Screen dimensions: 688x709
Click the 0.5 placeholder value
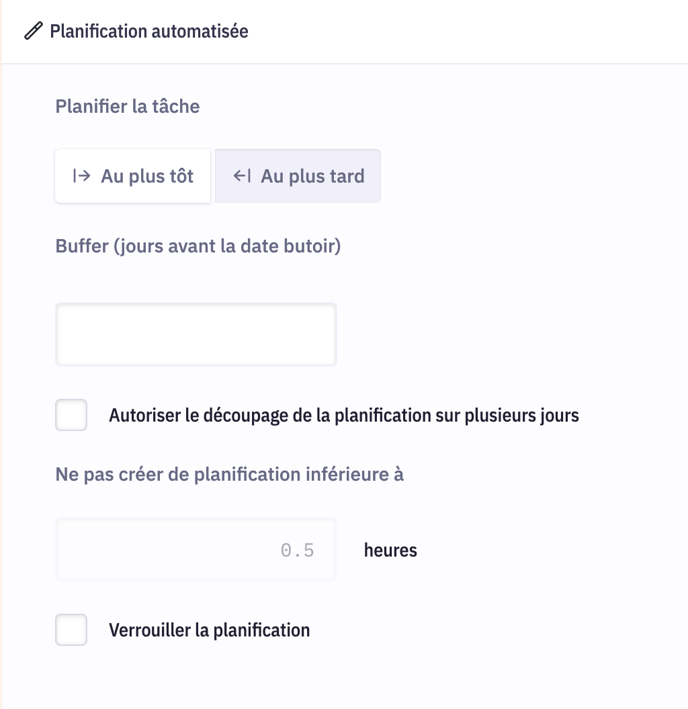click(297, 550)
